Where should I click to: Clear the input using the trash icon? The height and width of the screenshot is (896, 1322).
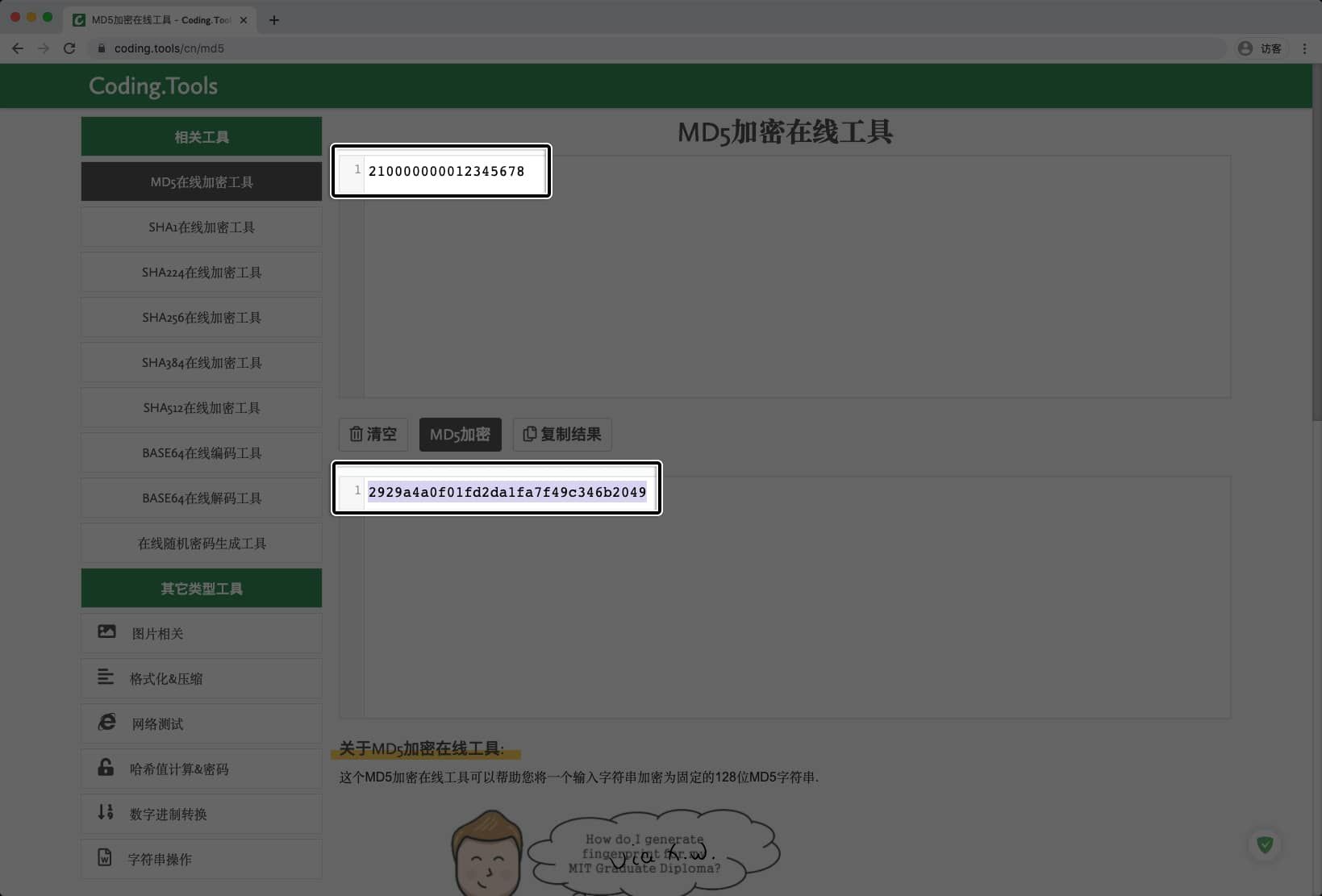[x=357, y=434]
